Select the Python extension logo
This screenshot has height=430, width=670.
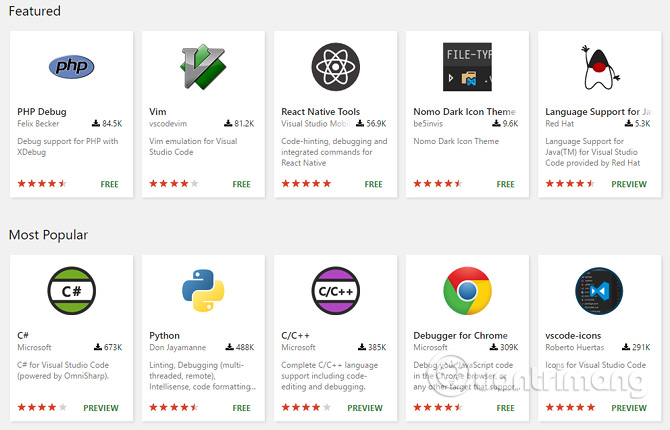click(x=202, y=290)
